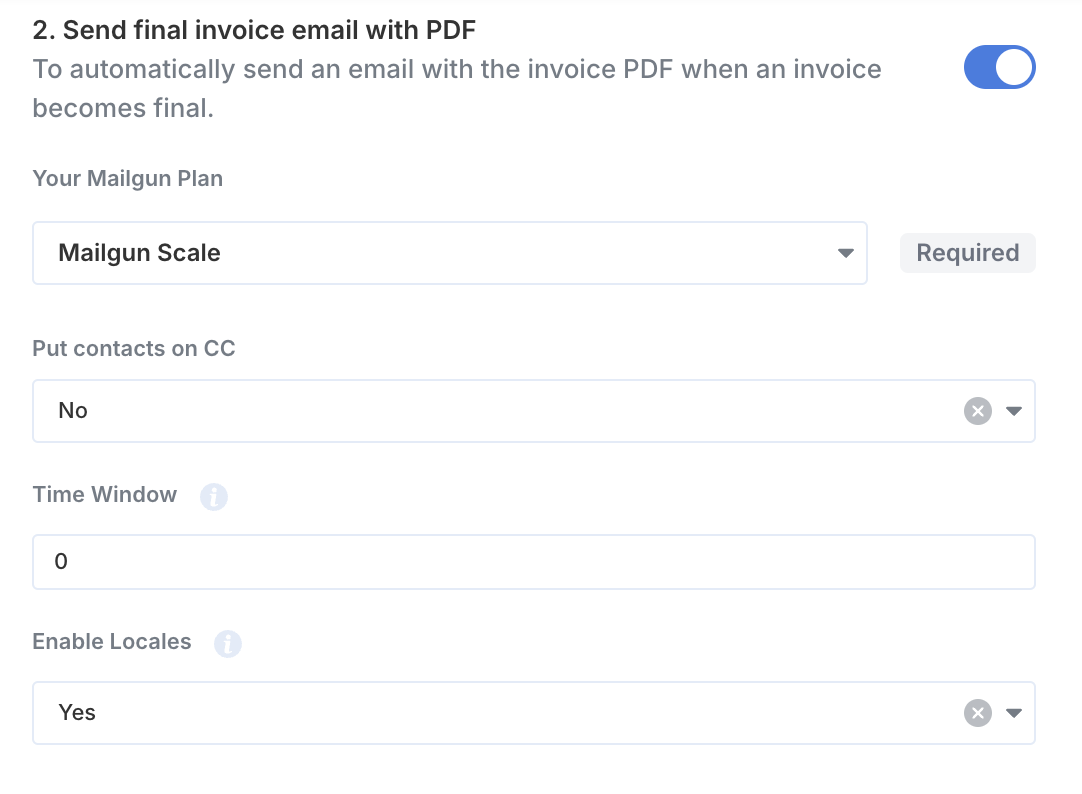Viewport: 1082px width, 794px height.
Task: Clear the Put contacts on CC selection
Action: [x=977, y=411]
